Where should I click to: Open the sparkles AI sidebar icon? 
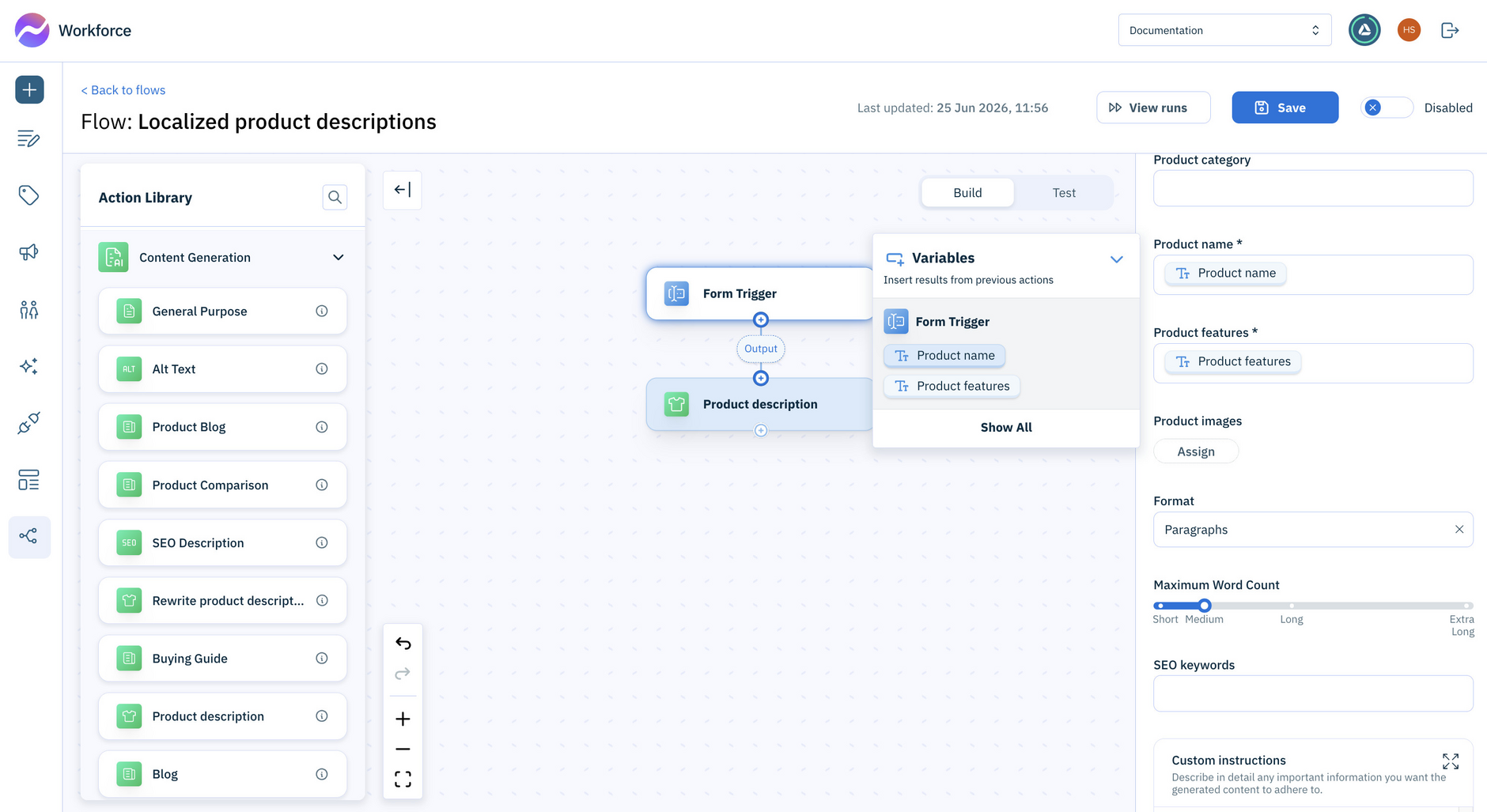pyautogui.click(x=28, y=366)
